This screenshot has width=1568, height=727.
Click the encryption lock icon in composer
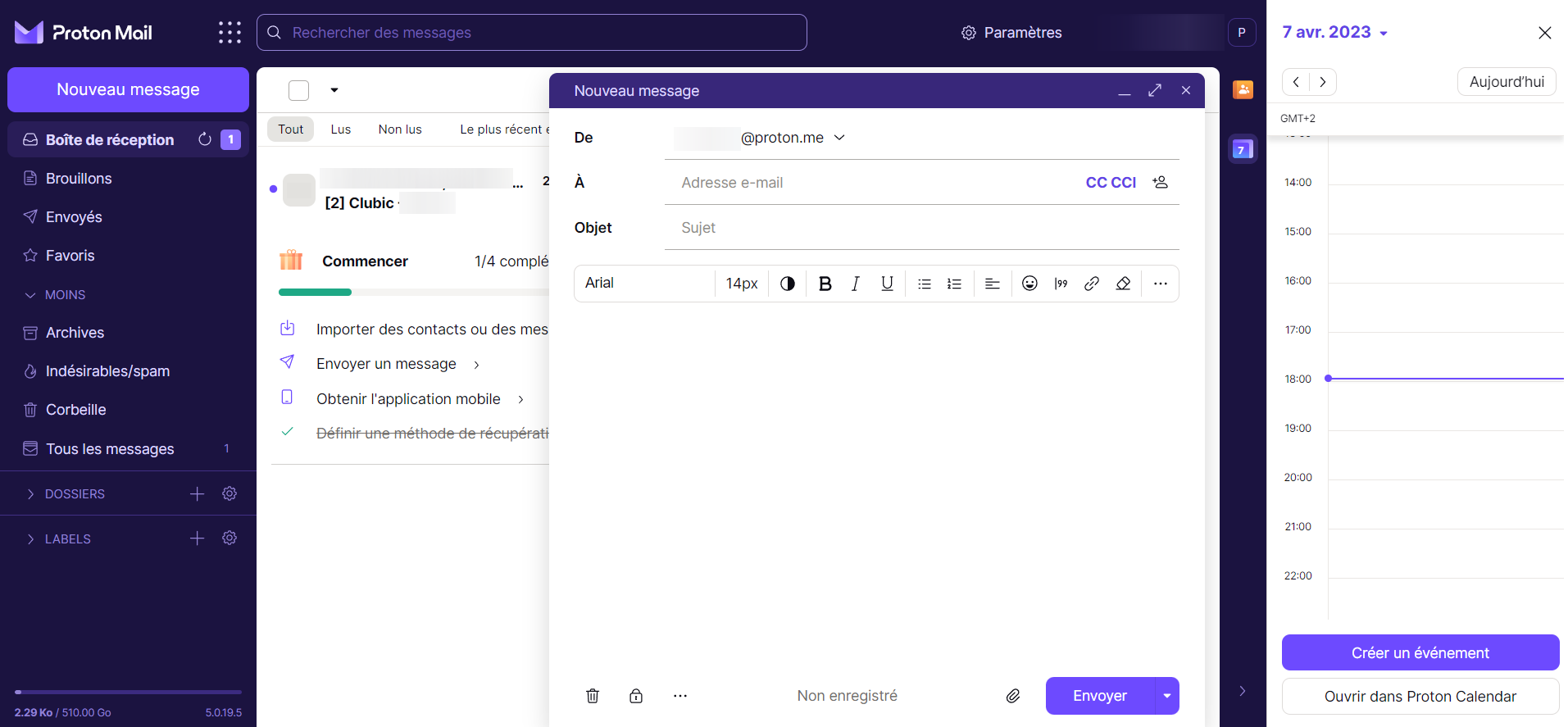(x=636, y=696)
